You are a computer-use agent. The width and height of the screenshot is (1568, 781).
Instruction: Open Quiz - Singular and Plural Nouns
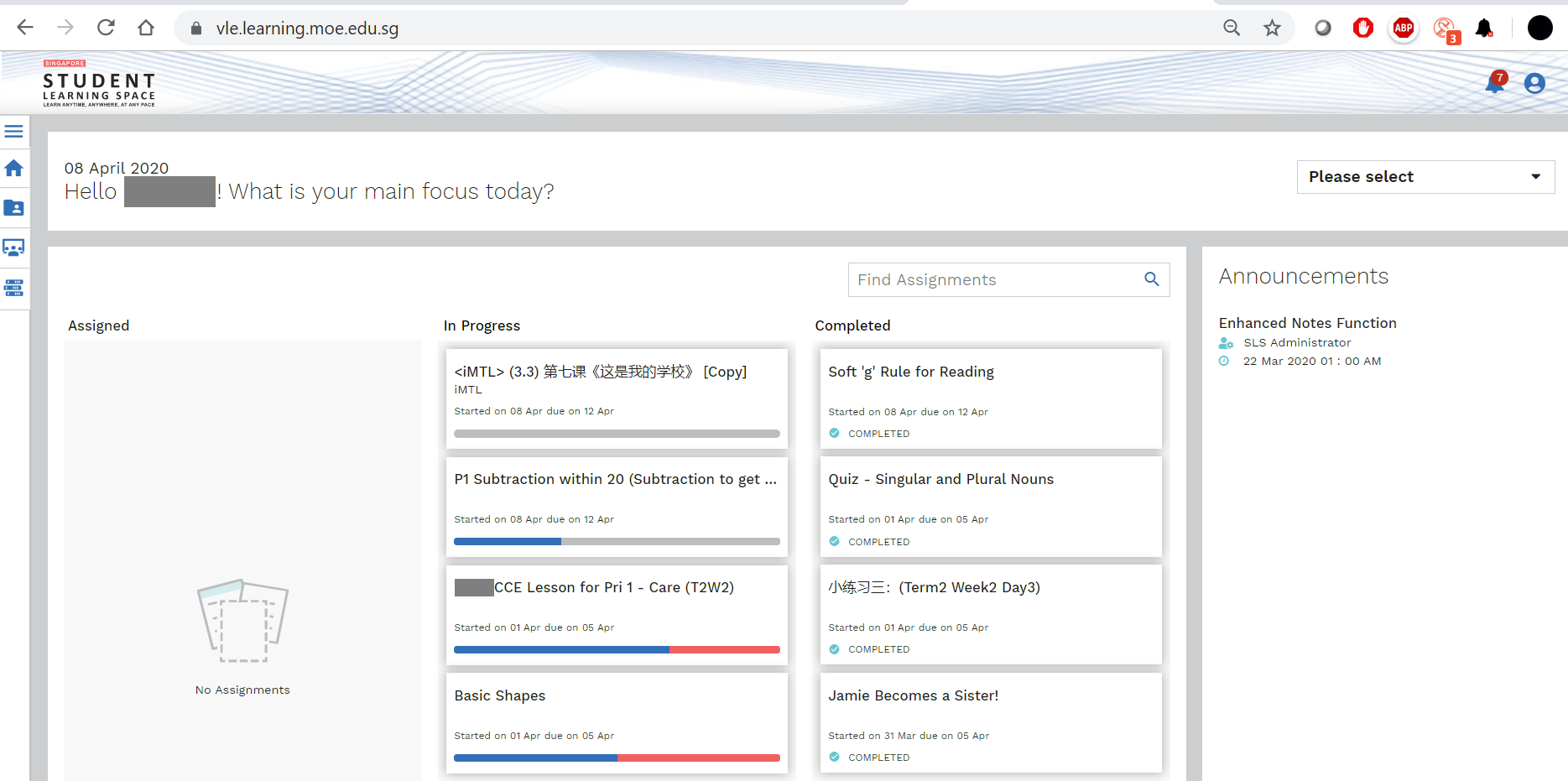[991, 507]
